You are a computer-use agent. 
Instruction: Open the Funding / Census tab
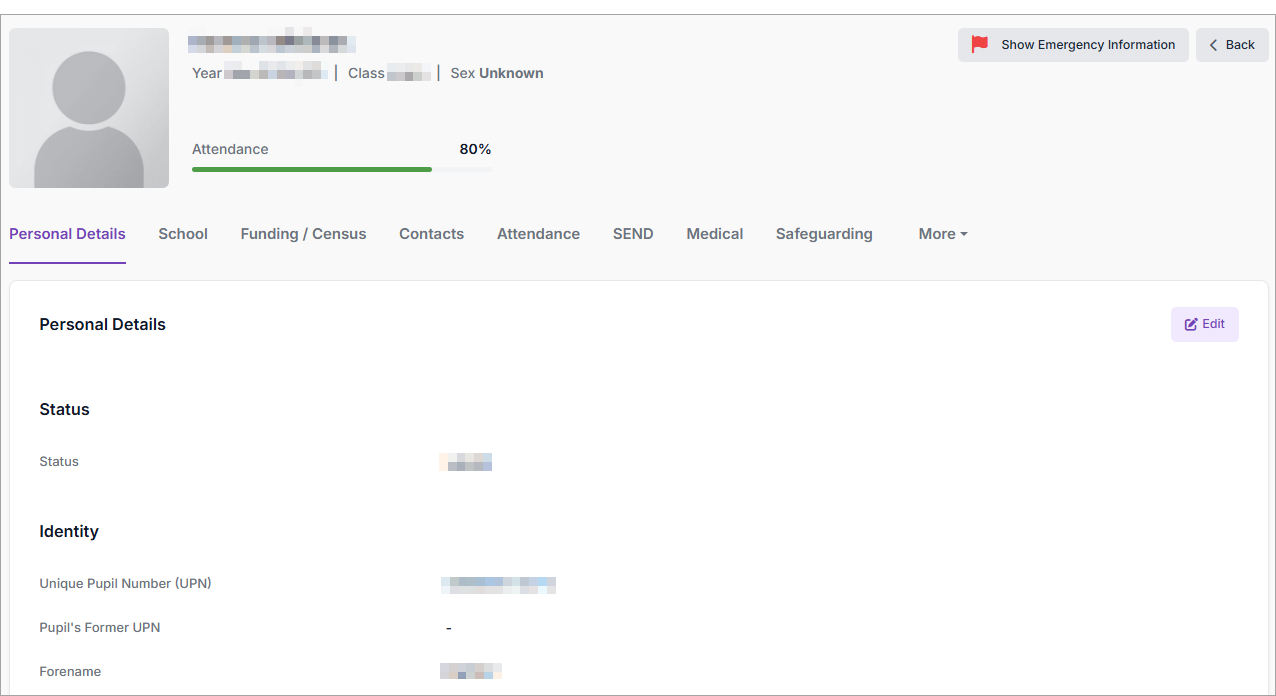tap(303, 234)
